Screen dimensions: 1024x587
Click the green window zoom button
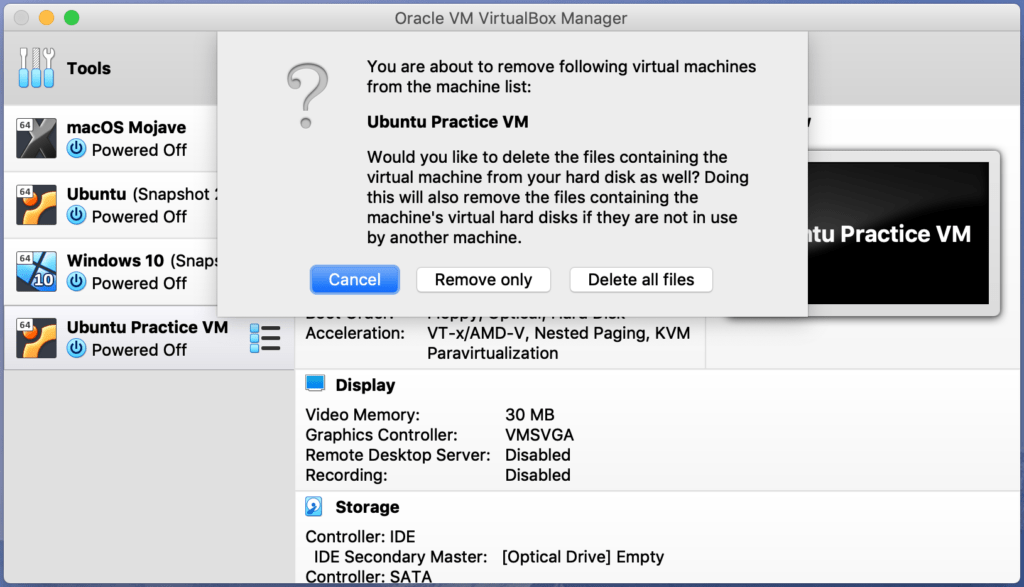(71, 18)
